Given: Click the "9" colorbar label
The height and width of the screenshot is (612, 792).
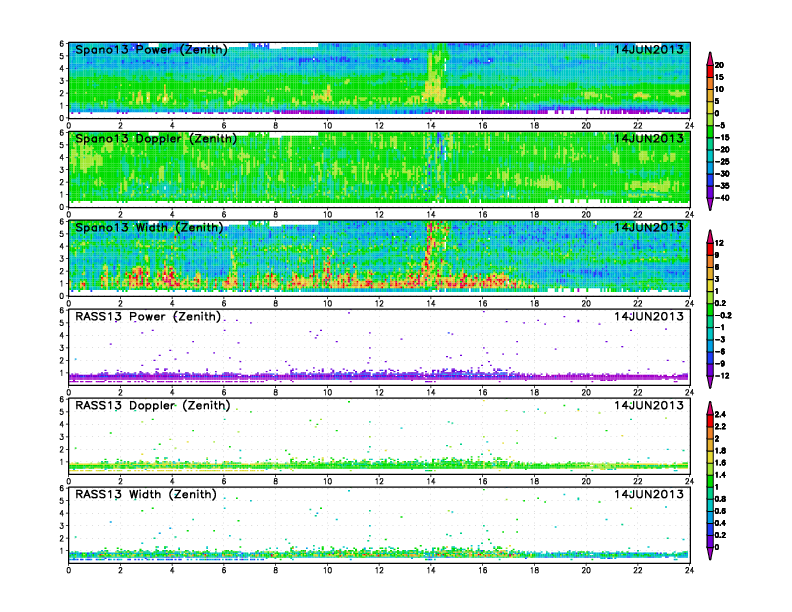Looking at the screenshot, I should [x=717, y=256].
